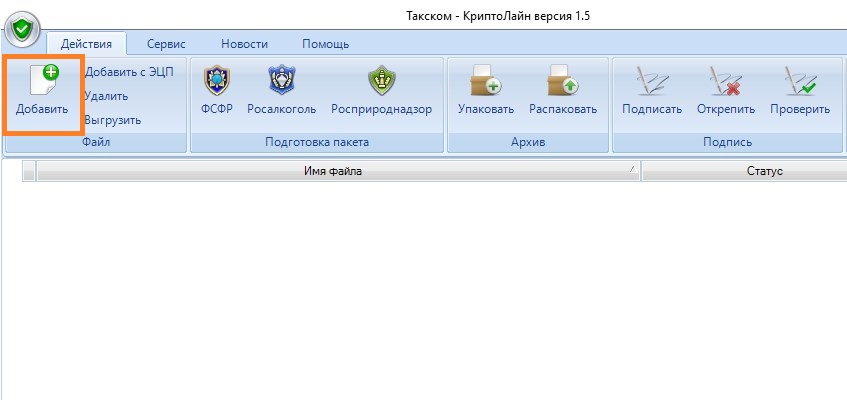Open the green shield application menu

22,29
